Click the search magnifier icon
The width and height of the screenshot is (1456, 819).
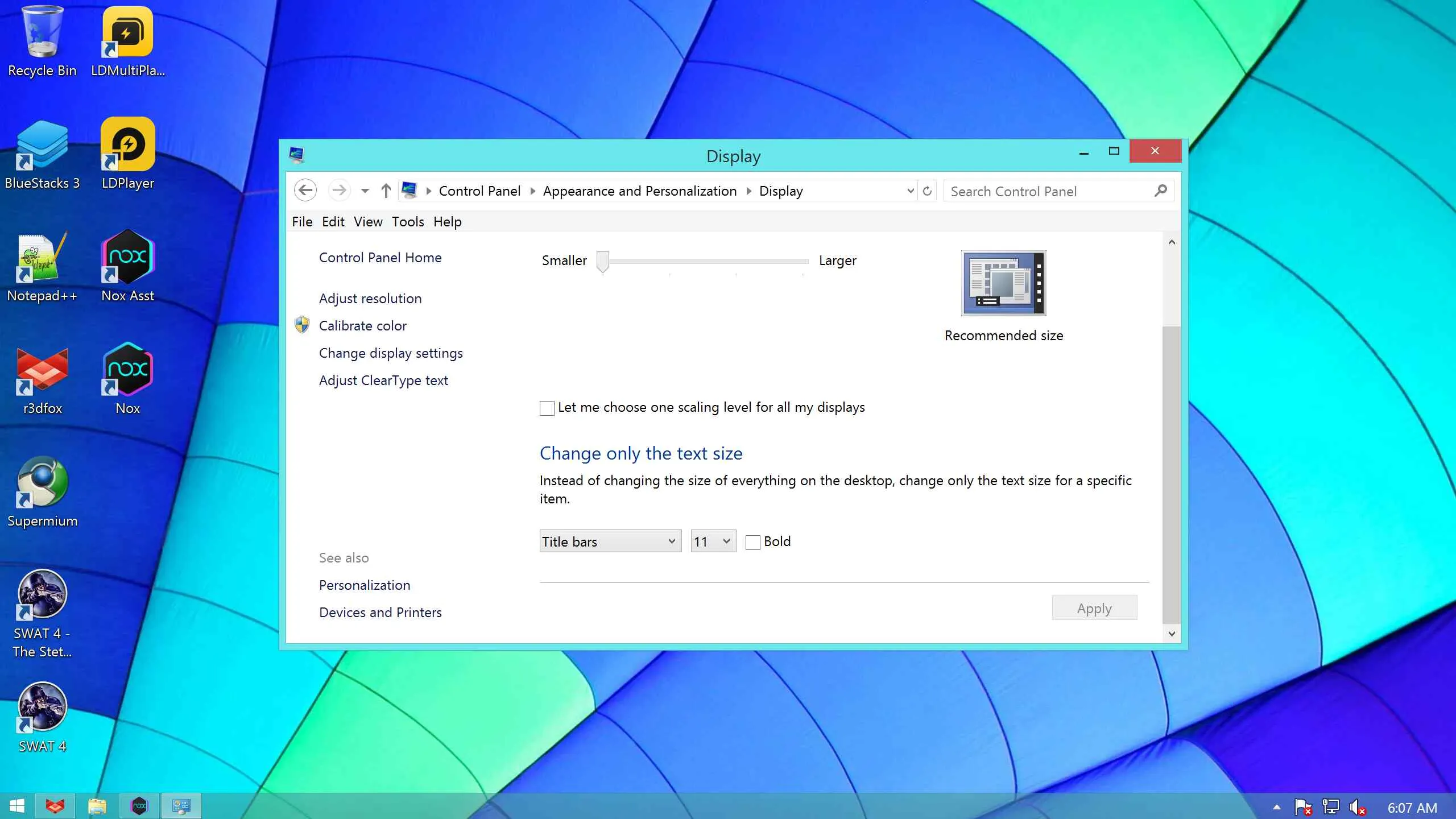coord(1161,191)
